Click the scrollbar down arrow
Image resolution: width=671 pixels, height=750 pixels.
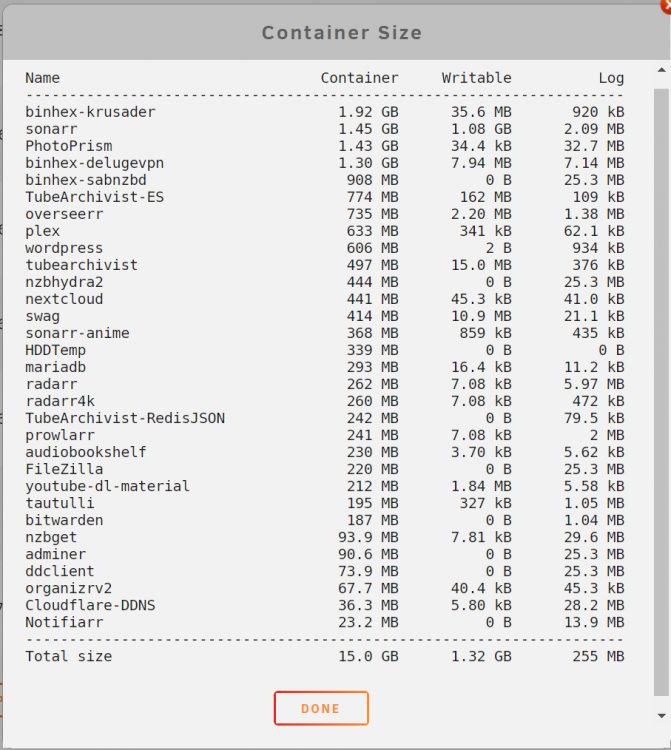click(x=661, y=716)
